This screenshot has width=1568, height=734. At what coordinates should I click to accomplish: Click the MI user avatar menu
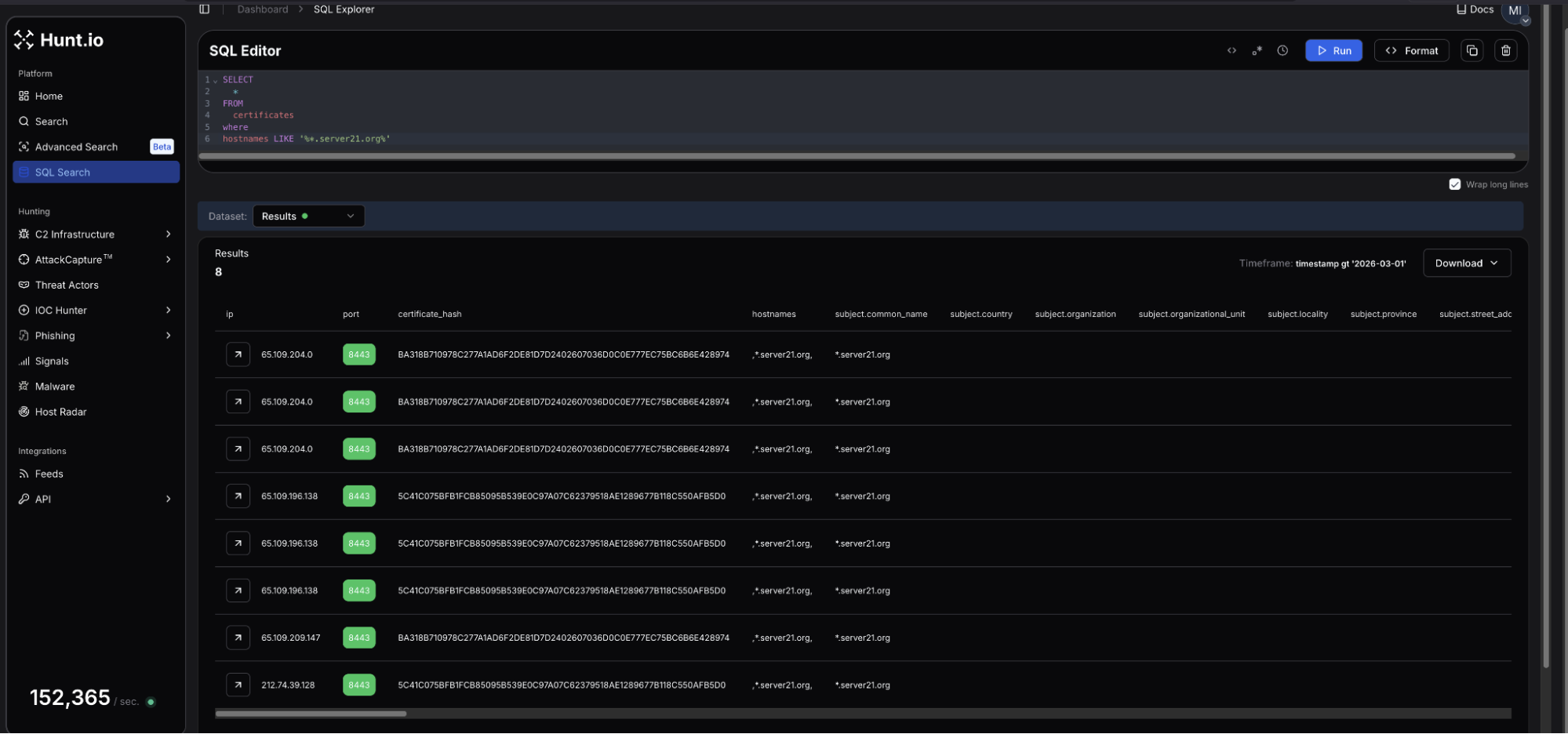click(x=1515, y=11)
